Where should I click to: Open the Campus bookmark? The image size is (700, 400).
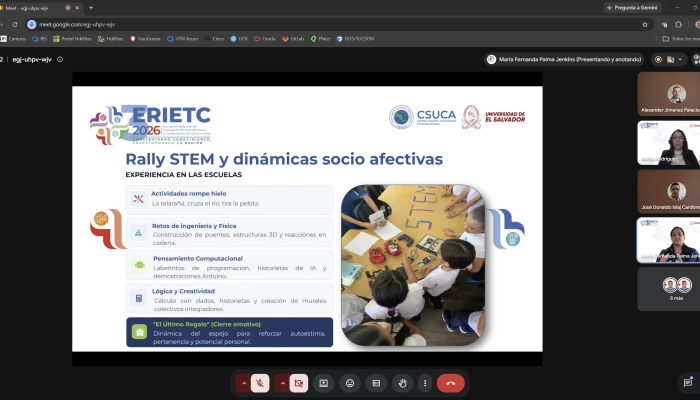click(x=13, y=39)
